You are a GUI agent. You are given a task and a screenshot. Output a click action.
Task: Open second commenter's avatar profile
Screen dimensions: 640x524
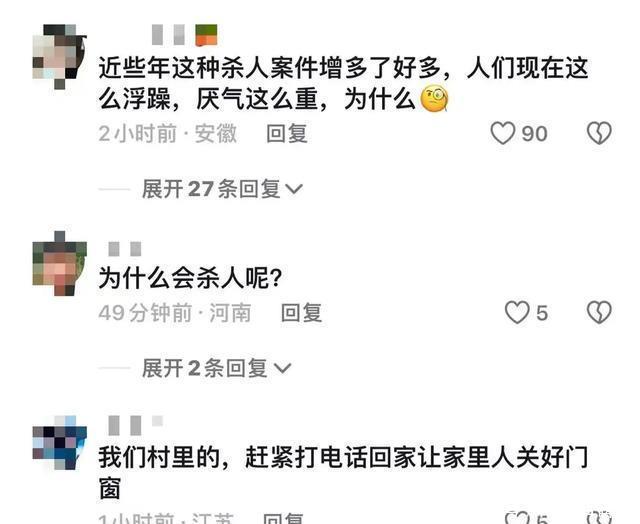pos(60,263)
